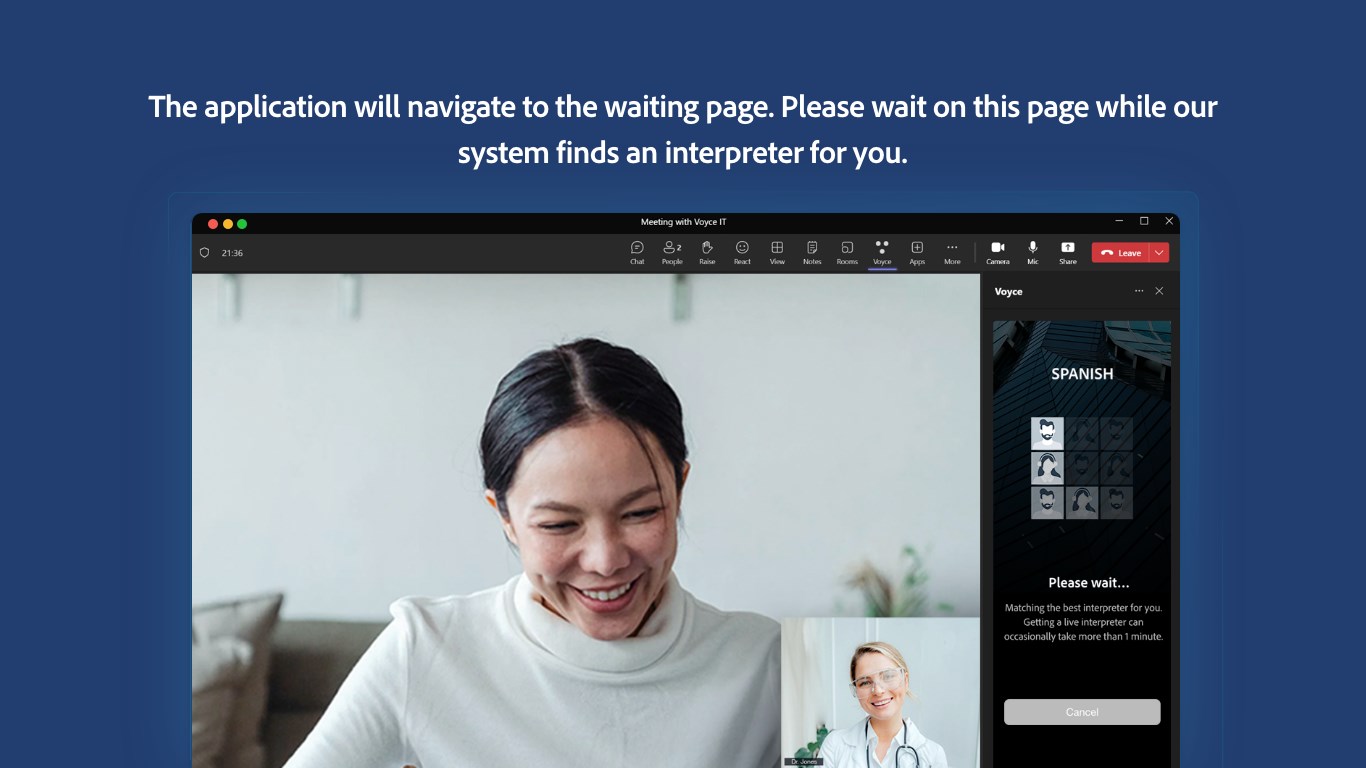Image resolution: width=1366 pixels, height=768 pixels.
Task: Click the green macOS fullscreen dot
Action: click(x=242, y=224)
